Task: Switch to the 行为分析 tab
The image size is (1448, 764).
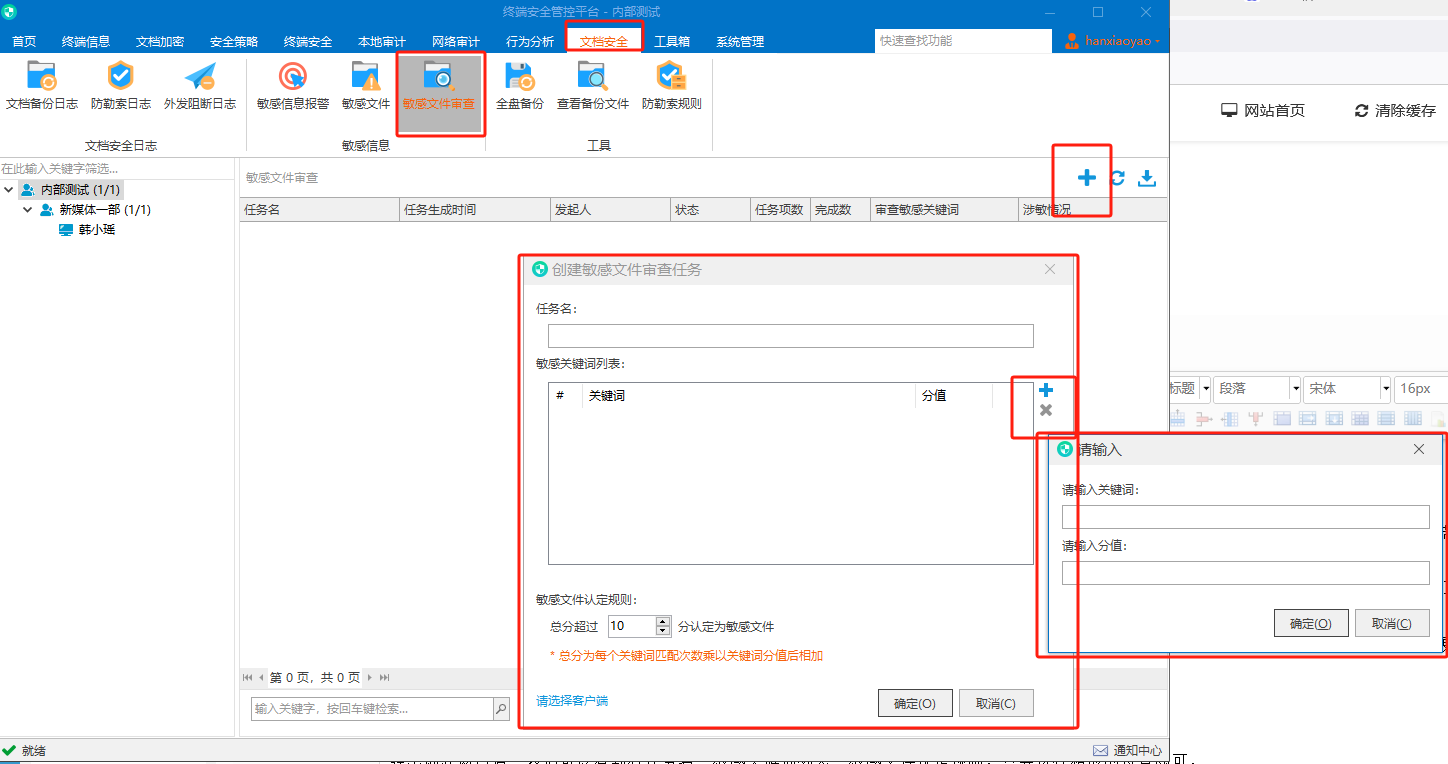Action: coord(530,41)
